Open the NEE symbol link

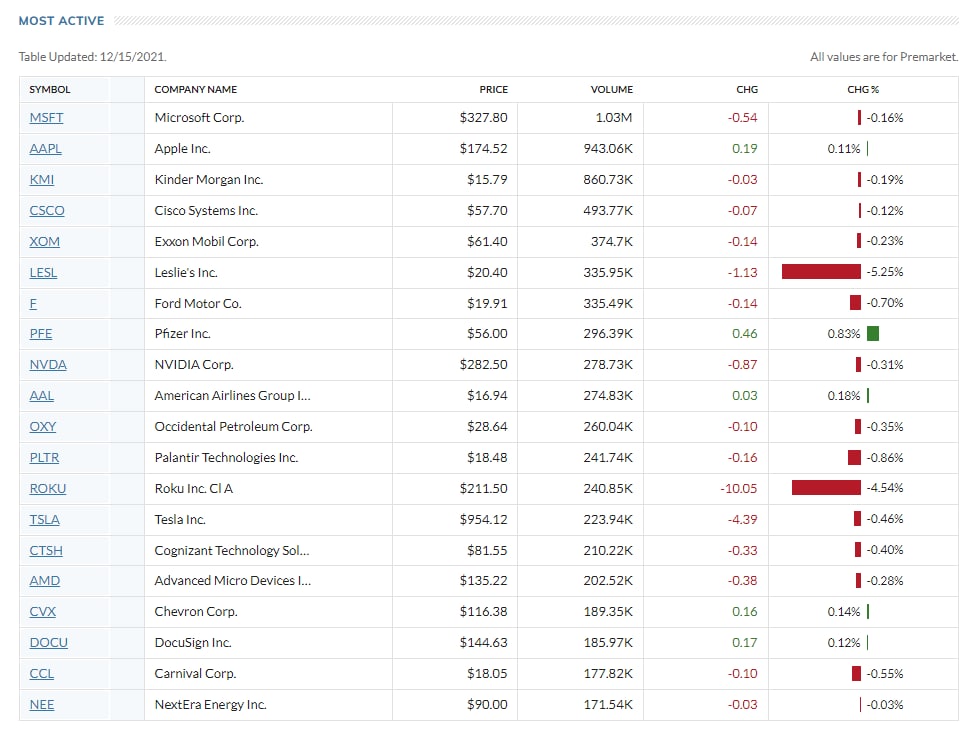point(42,705)
